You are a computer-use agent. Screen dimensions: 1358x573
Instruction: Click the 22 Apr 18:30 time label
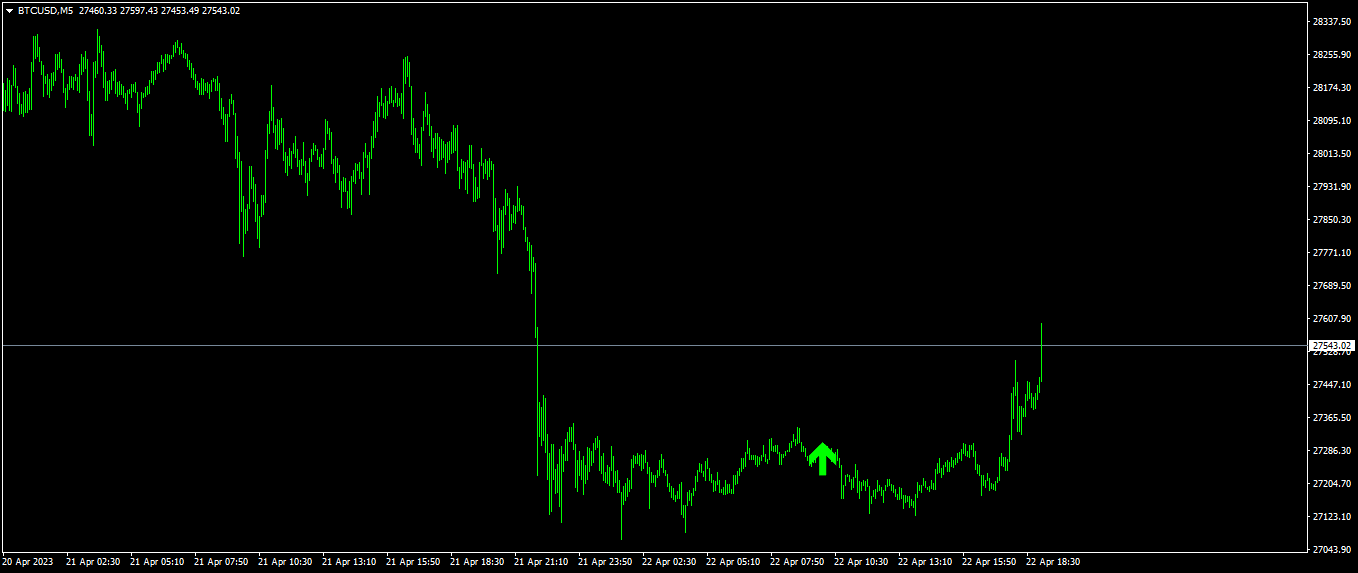tap(1054, 562)
